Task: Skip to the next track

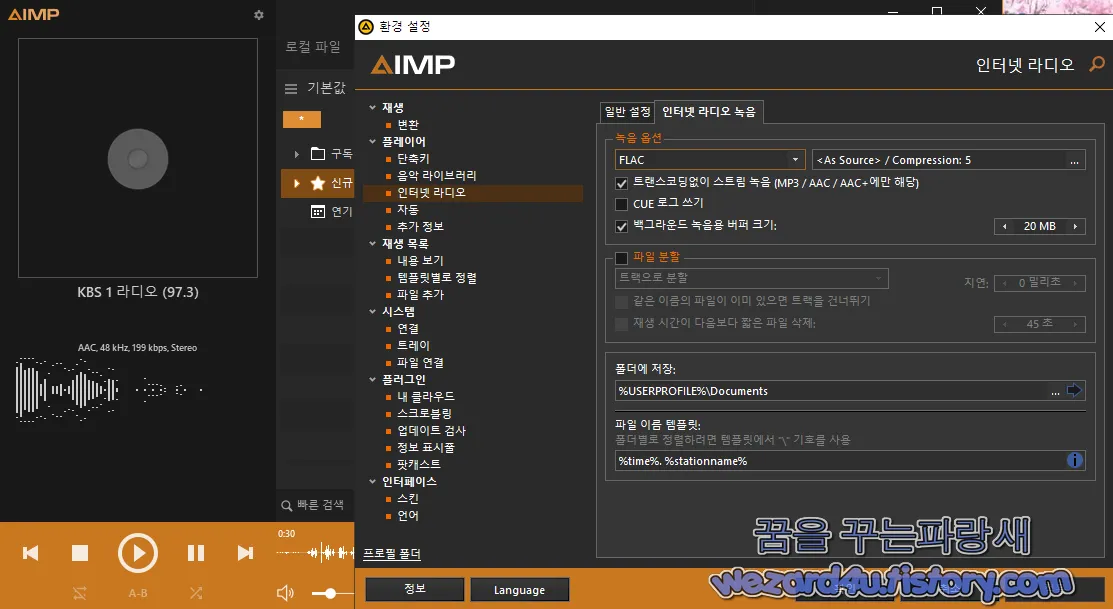Action: coord(244,552)
